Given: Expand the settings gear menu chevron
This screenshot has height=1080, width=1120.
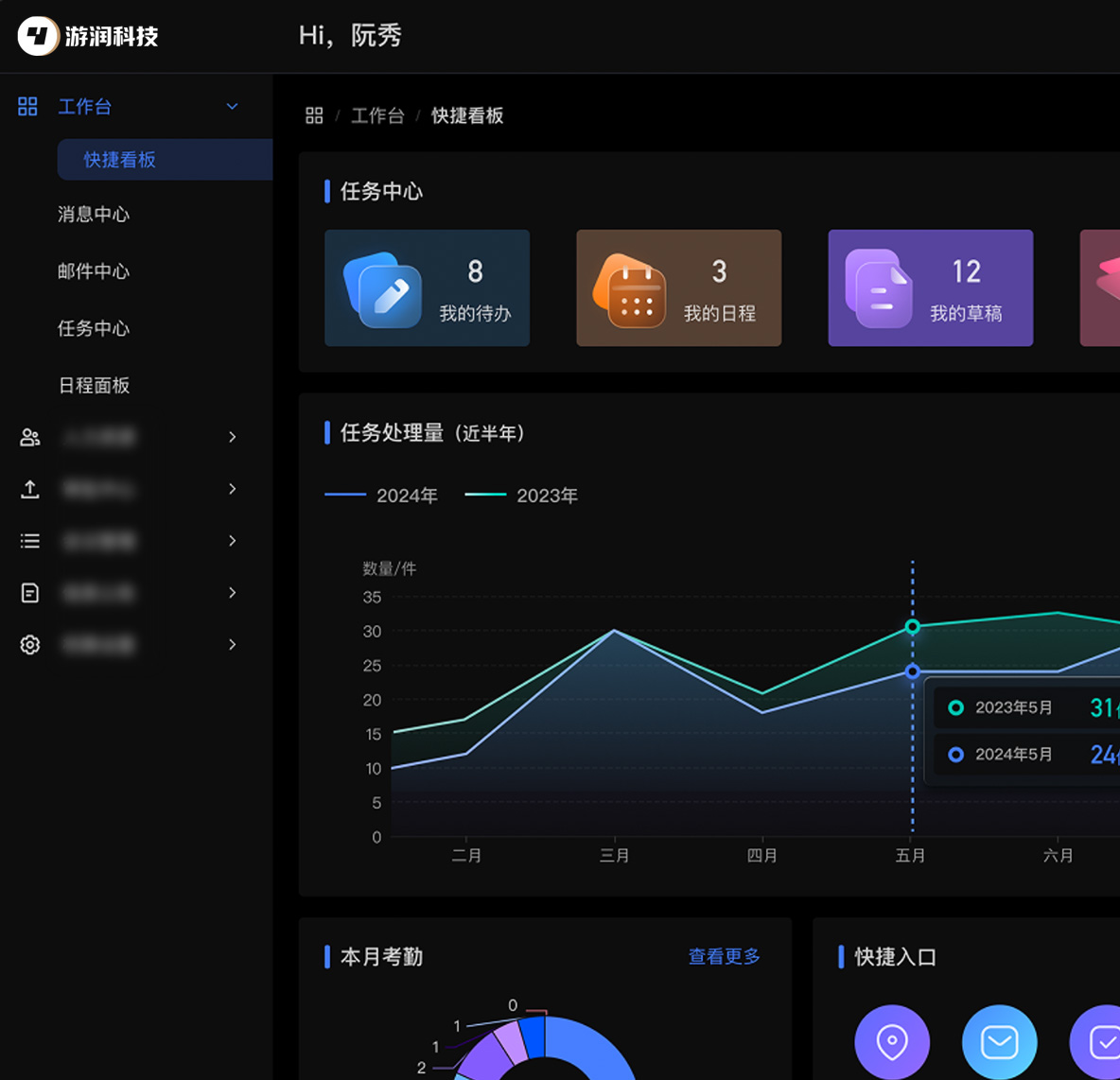Looking at the screenshot, I should (x=232, y=645).
